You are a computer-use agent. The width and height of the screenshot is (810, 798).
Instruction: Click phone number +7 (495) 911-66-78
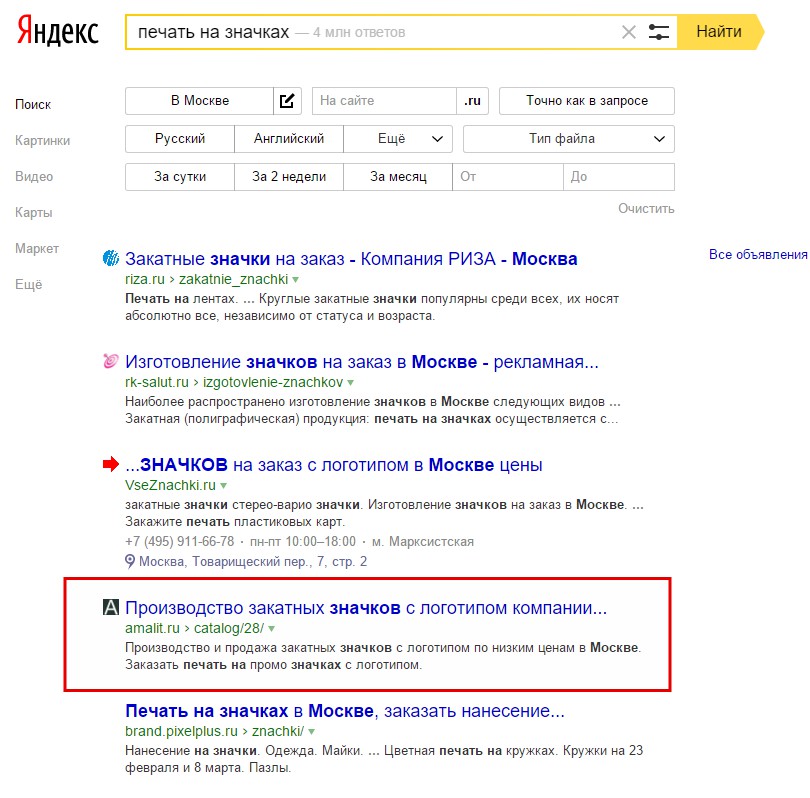(x=180, y=542)
